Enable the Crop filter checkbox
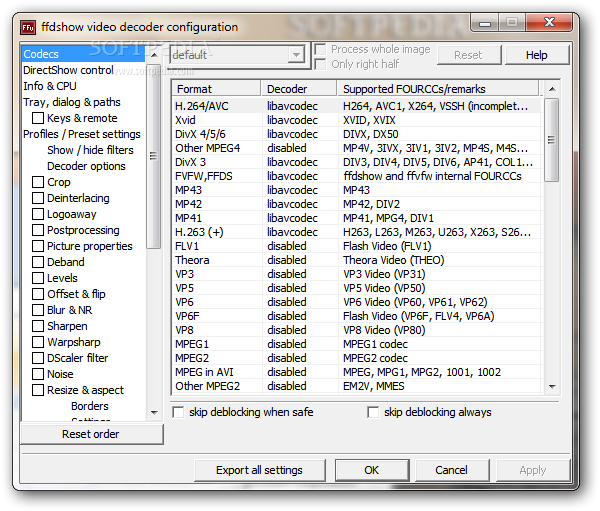600x511 pixels. point(38,182)
